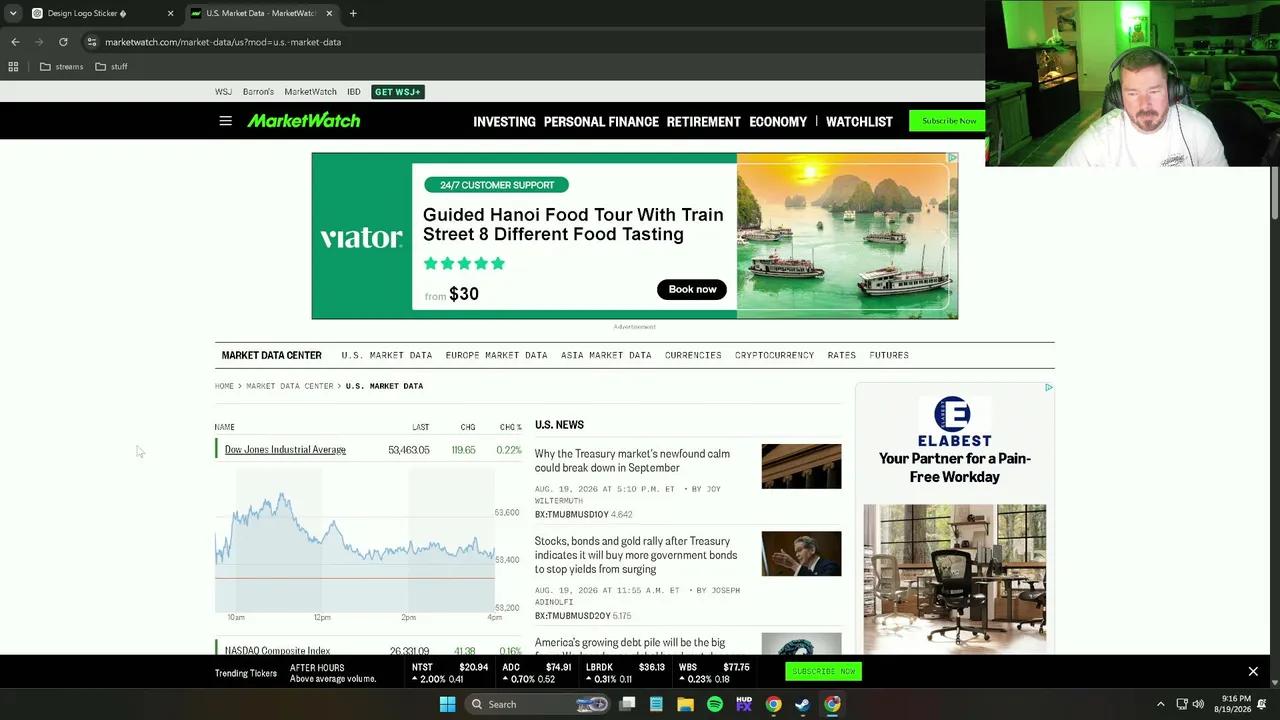Open the Barron's network link
Image resolution: width=1280 pixels, height=720 pixels.
(x=258, y=92)
